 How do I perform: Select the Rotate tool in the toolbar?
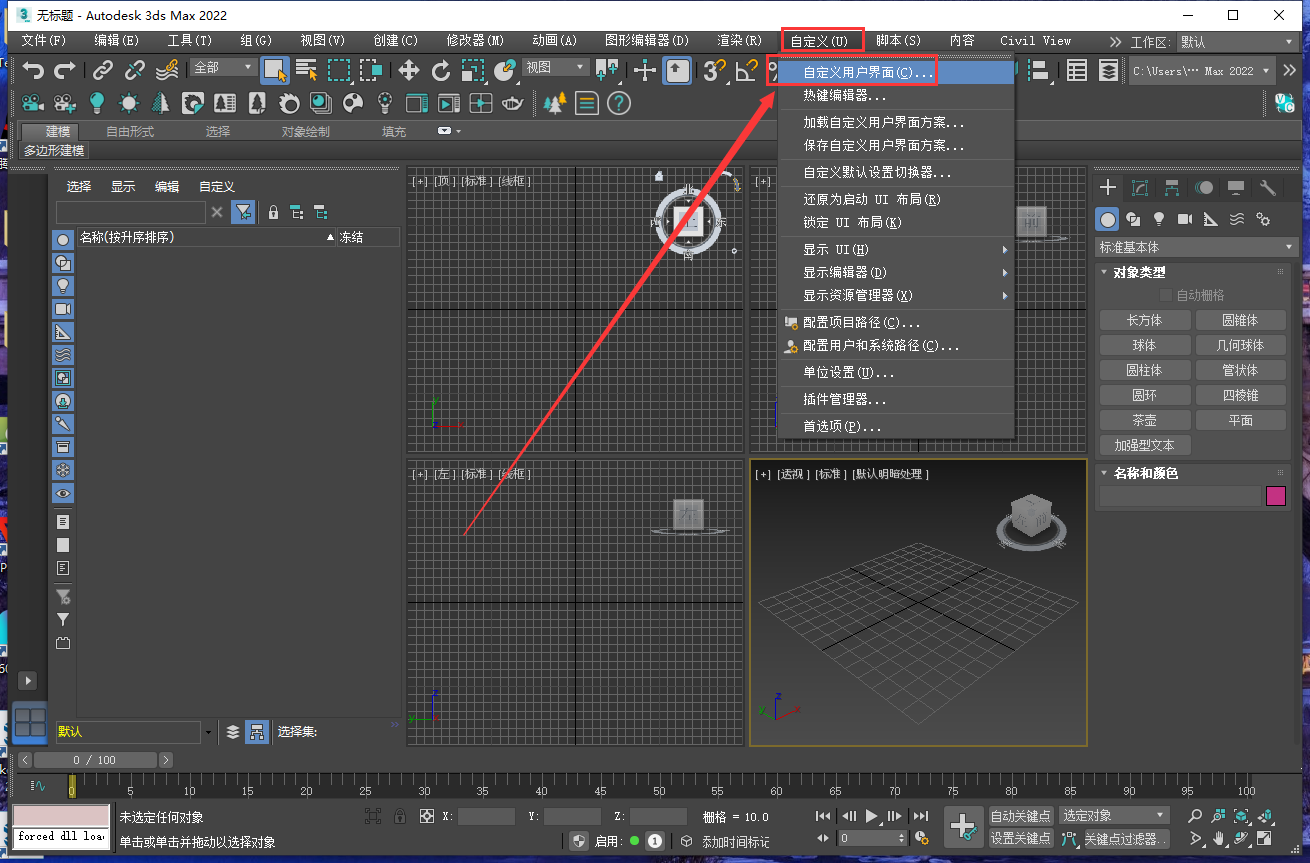coord(441,70)
